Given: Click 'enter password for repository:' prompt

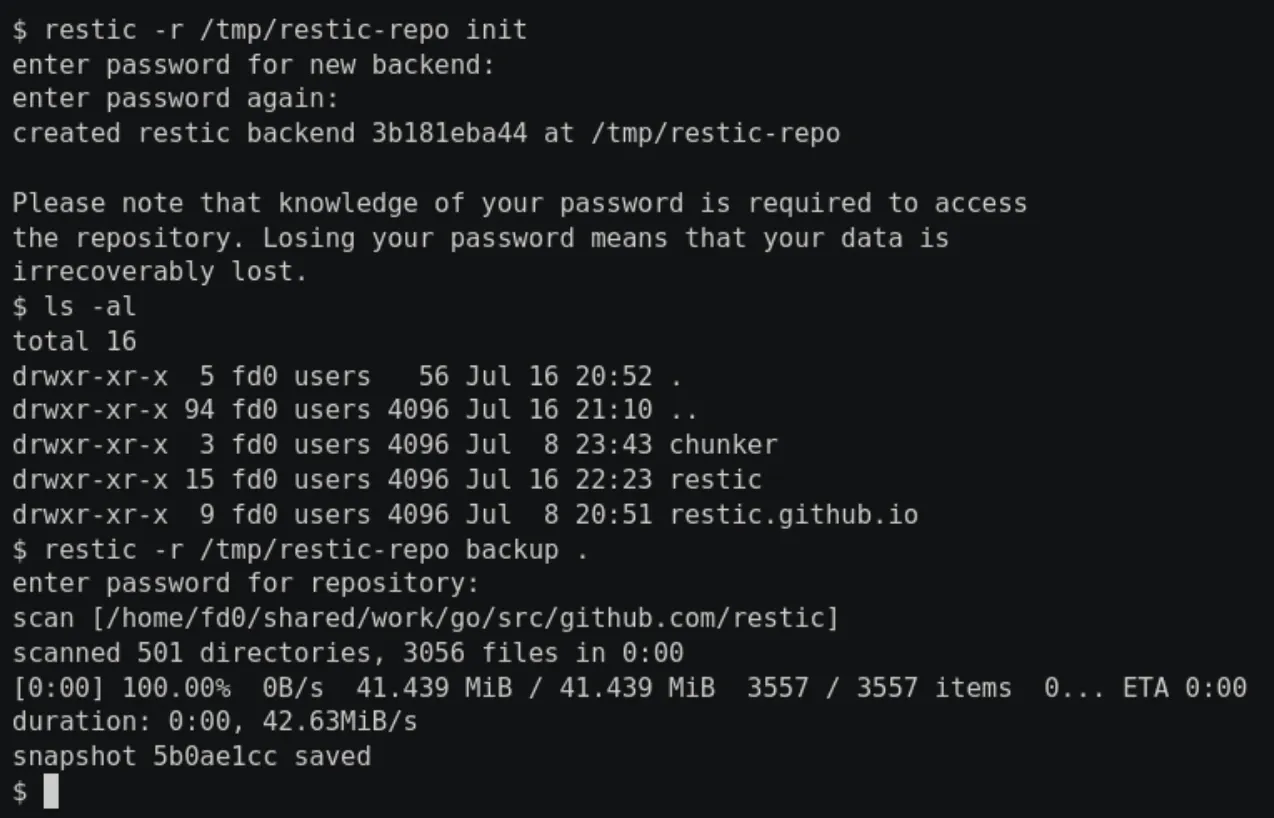Looking at the screenshot, I should pyautogui.click(x=246, y=583).
